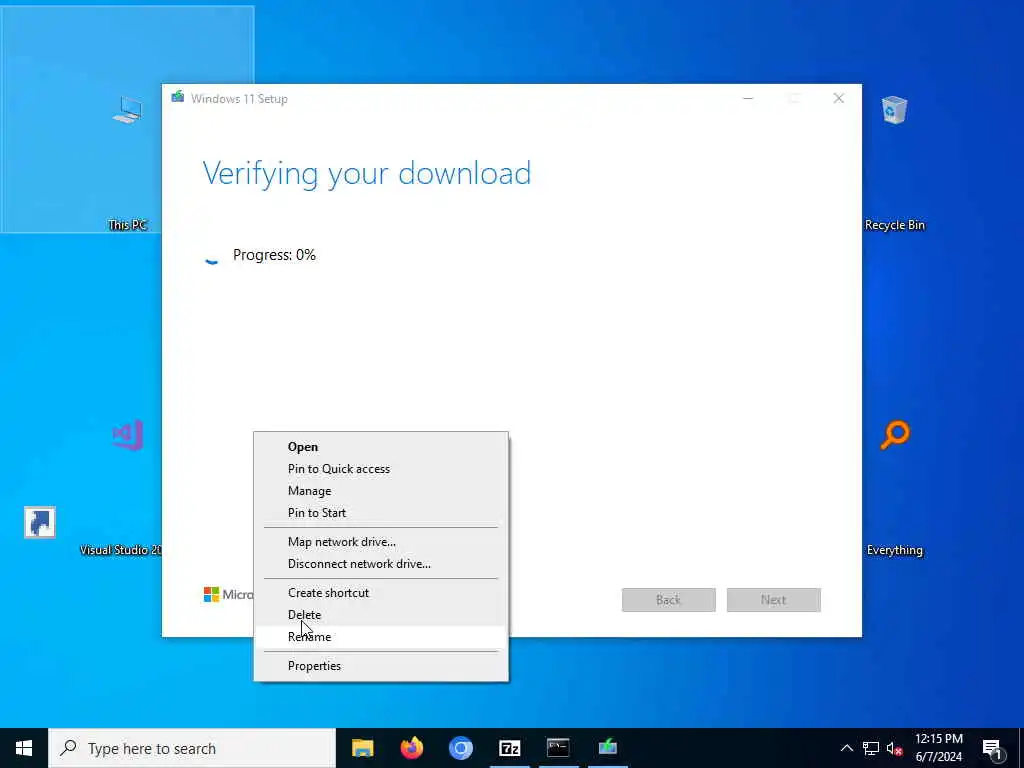
Task: Focus the Type here to search box
Action: tap(192, 748)
